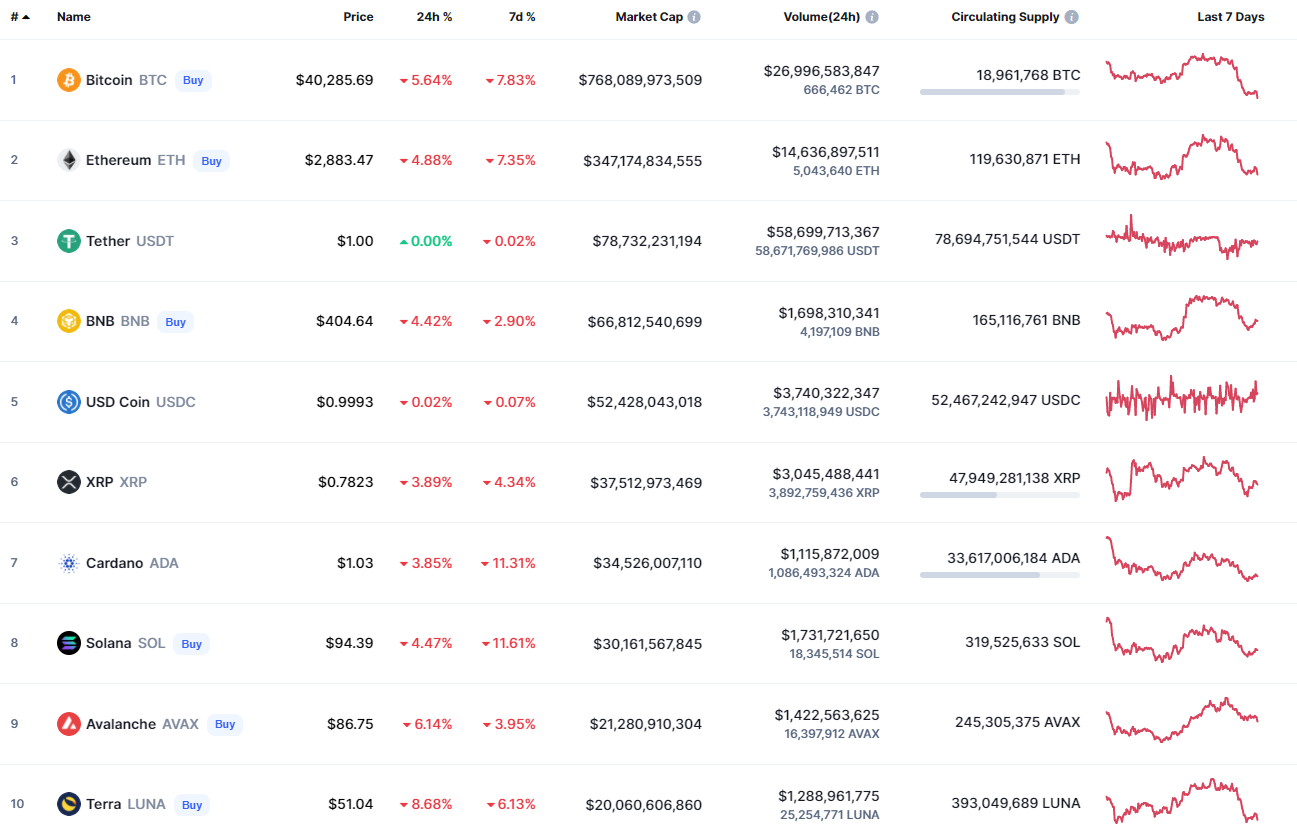The image size is (1297, 837).
Task: Sort the table by Name header
Action: pos(74,17)
